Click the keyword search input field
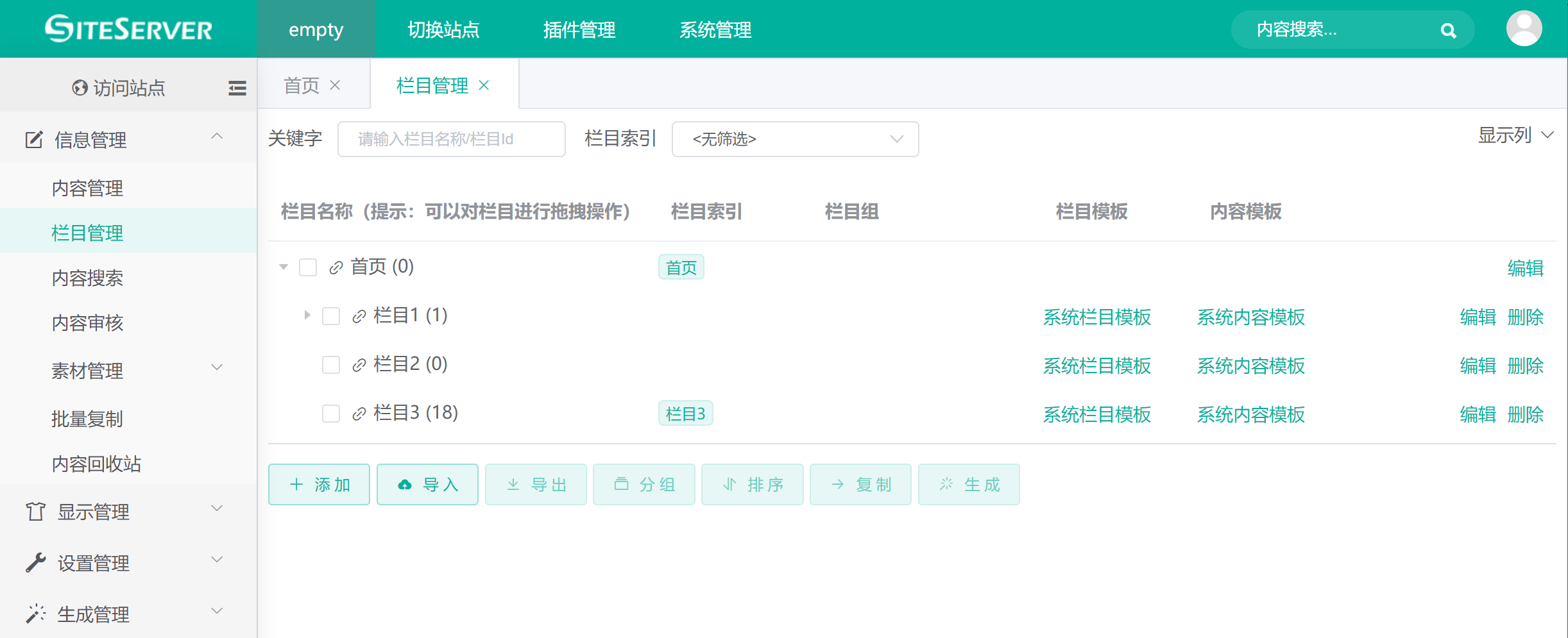 pos(451,139)
